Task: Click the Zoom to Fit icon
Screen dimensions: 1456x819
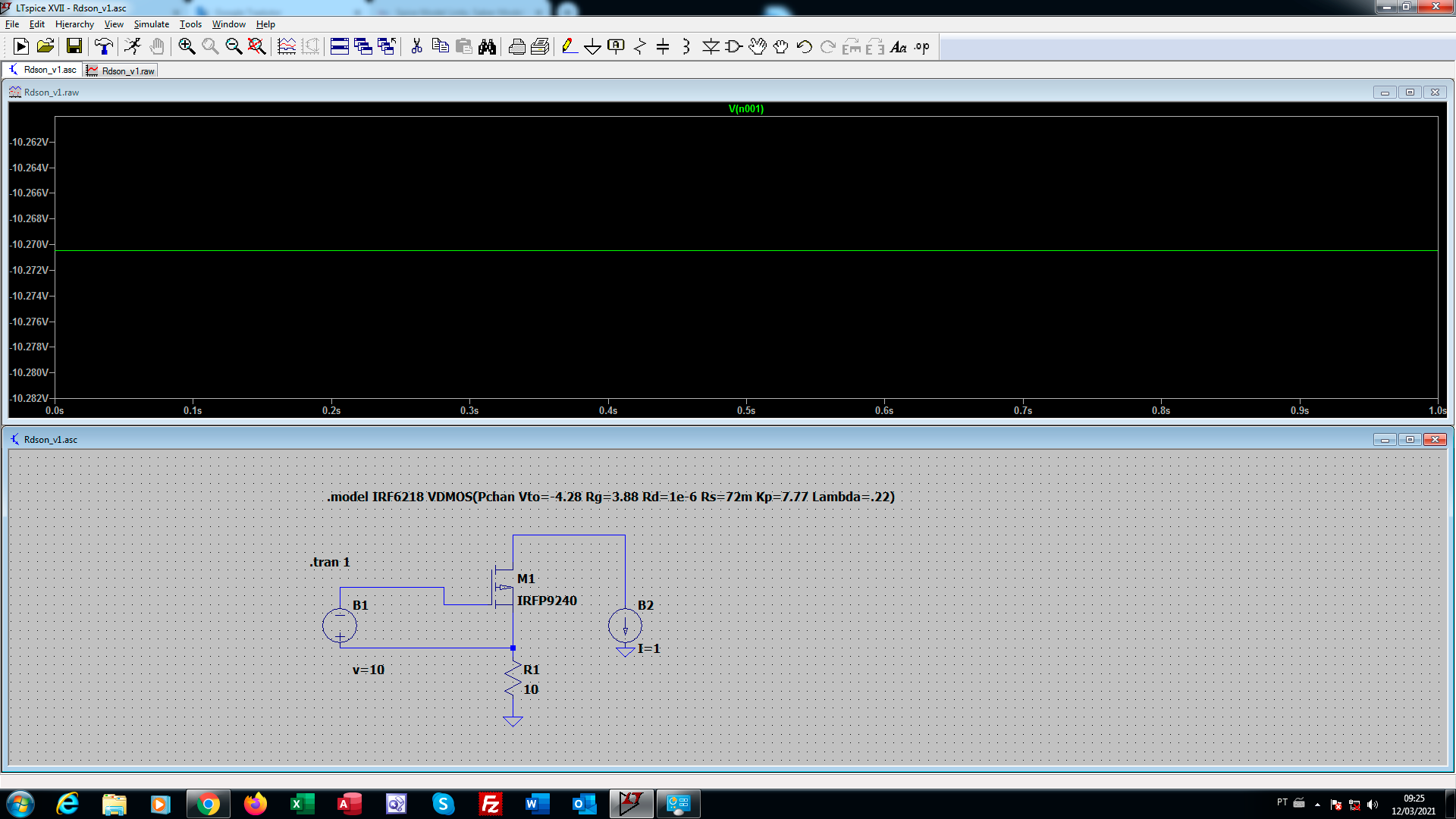Action: tap(257, 47)
